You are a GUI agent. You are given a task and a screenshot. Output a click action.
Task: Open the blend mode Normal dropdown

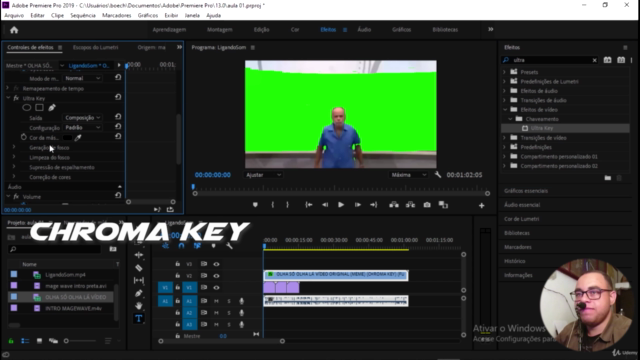tap(82, 78)
